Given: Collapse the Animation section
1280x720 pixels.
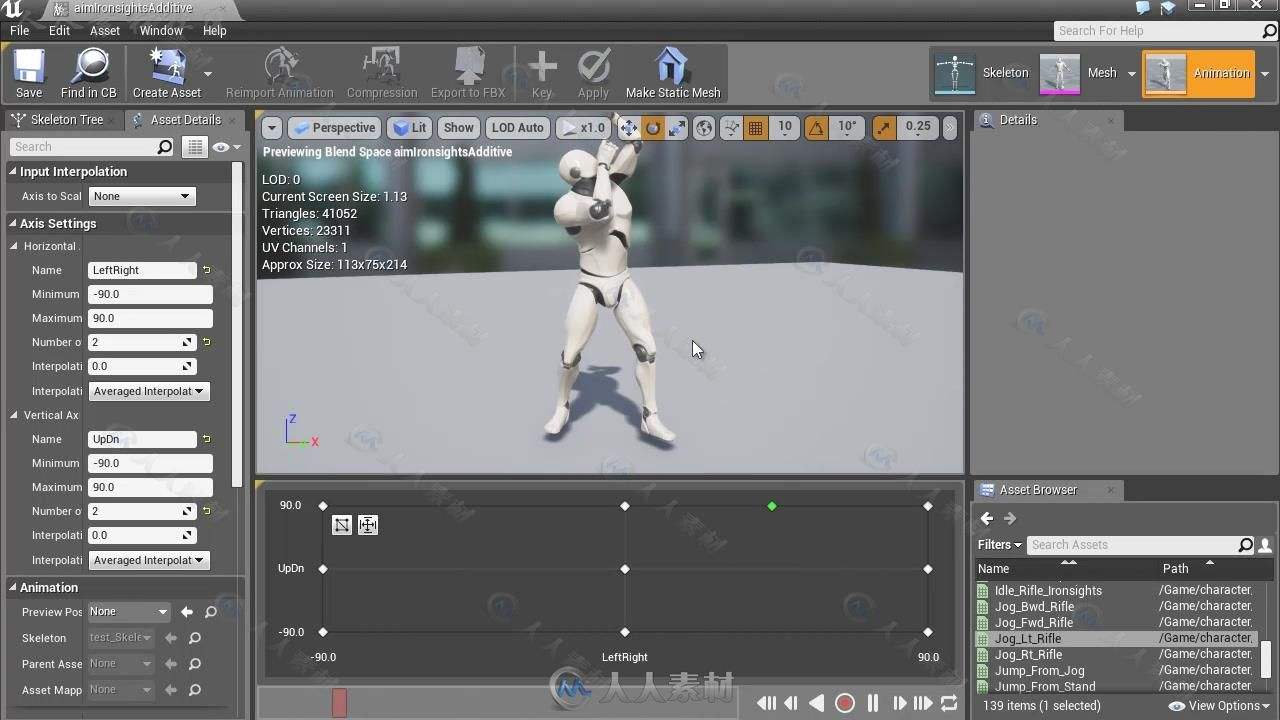Looking at the screenshot, I should pos(13,588).
